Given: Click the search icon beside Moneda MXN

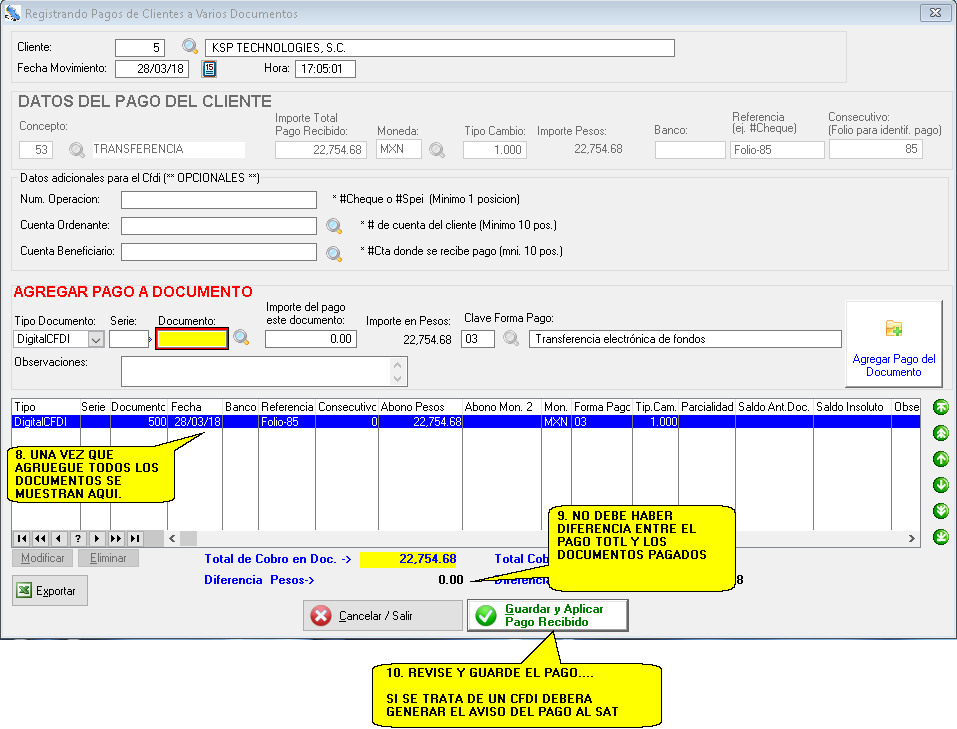Looking at the screenshot, I should point(437,150).
